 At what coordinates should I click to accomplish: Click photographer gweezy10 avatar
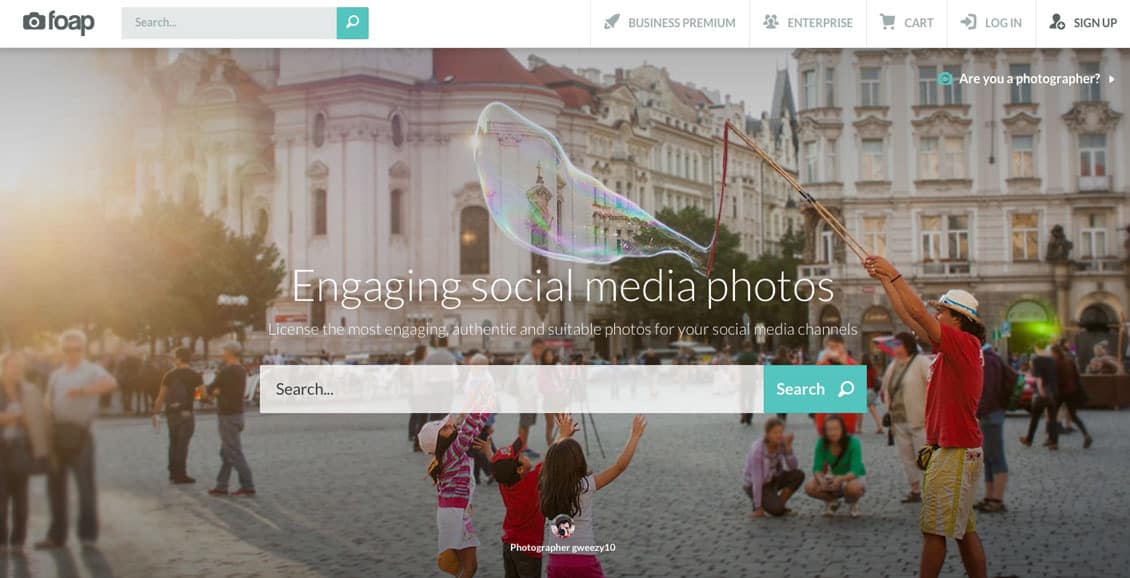[x=562, y=526]
